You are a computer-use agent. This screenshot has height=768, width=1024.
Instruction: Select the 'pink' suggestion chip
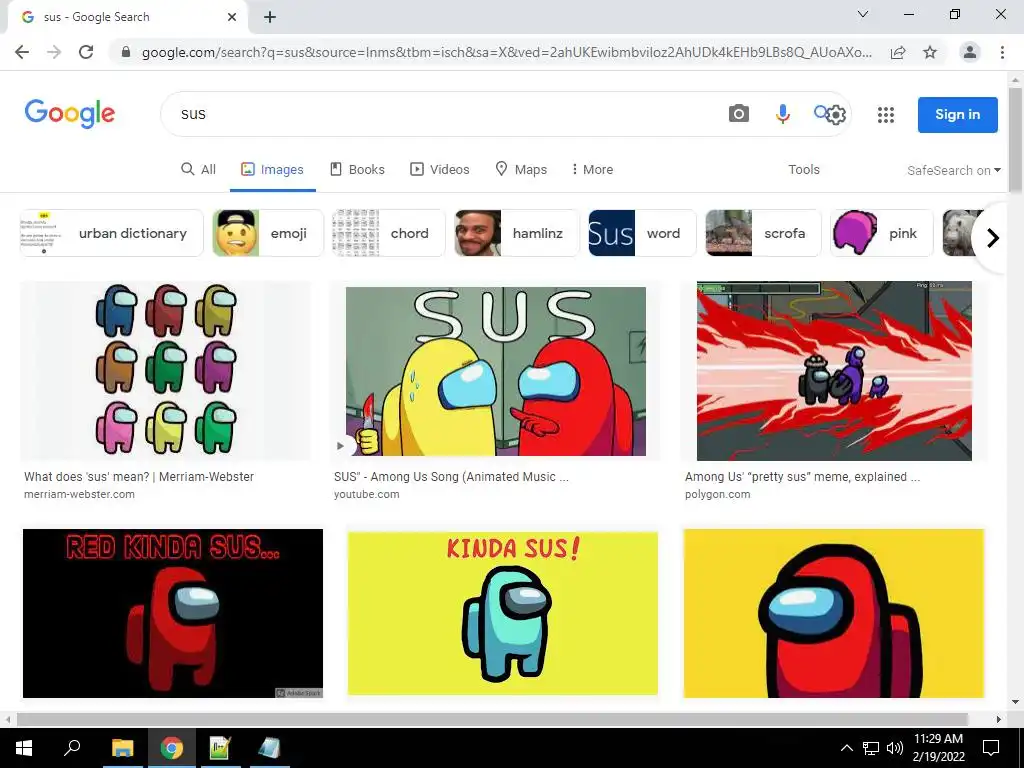click(882, 233)
